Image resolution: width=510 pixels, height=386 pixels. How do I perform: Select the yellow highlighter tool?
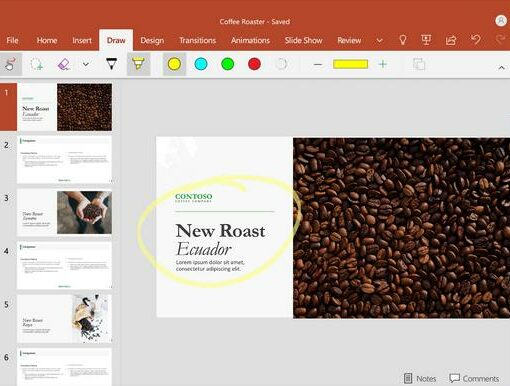tap(138, 64)
